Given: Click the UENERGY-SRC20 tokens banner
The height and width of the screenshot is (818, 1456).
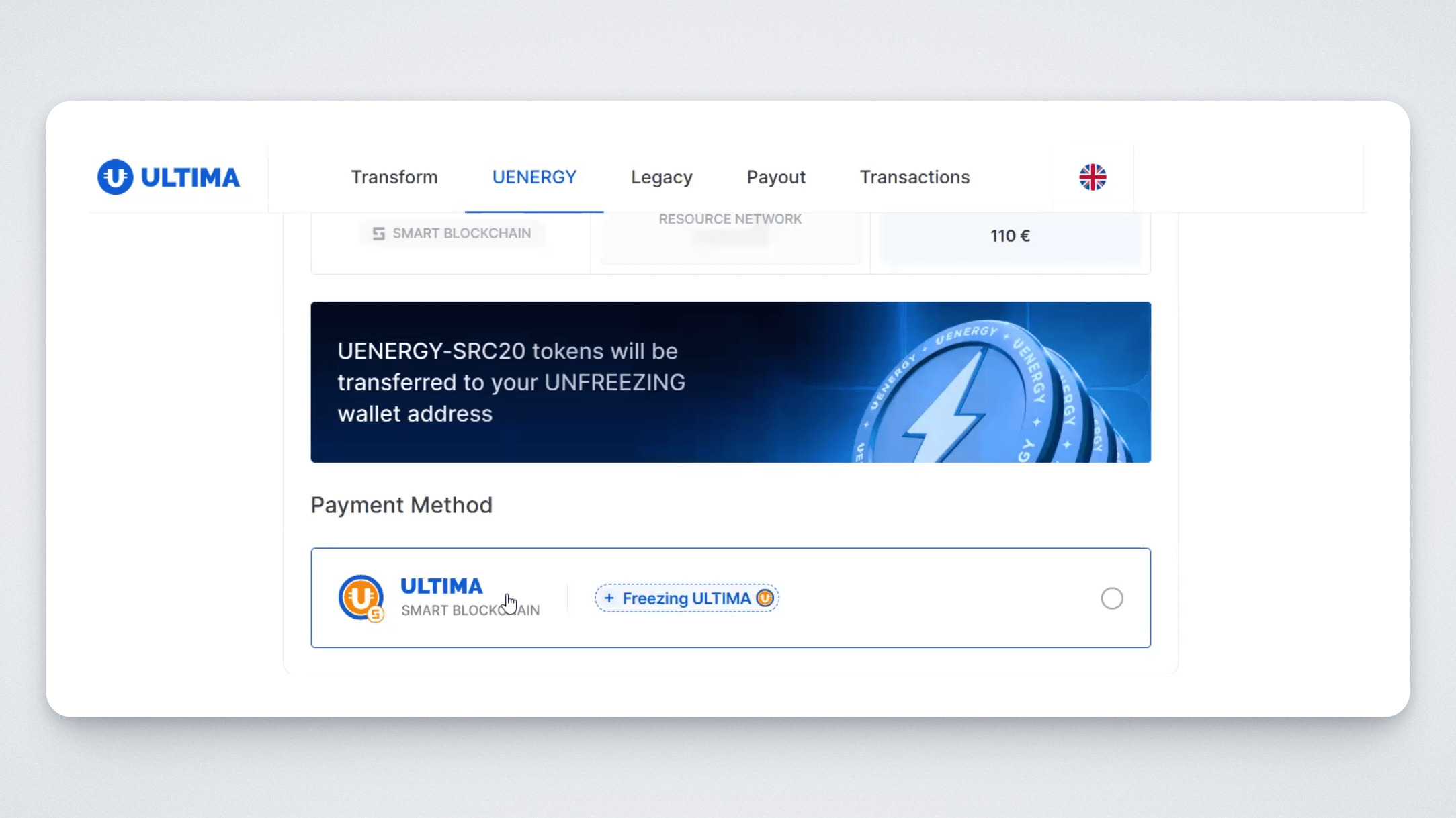Looking at the screenshot, I should coord(730,381).
